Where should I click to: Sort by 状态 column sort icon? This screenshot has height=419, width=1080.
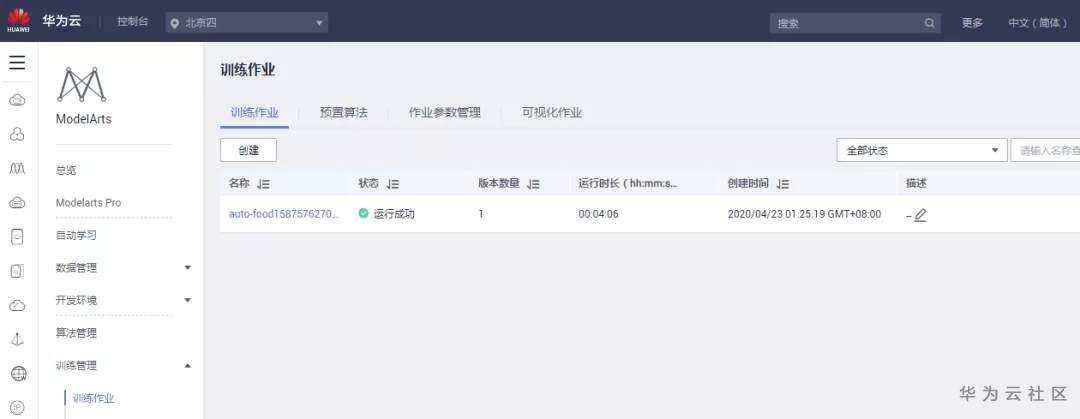pyautogui.click(x=393, y=184)
